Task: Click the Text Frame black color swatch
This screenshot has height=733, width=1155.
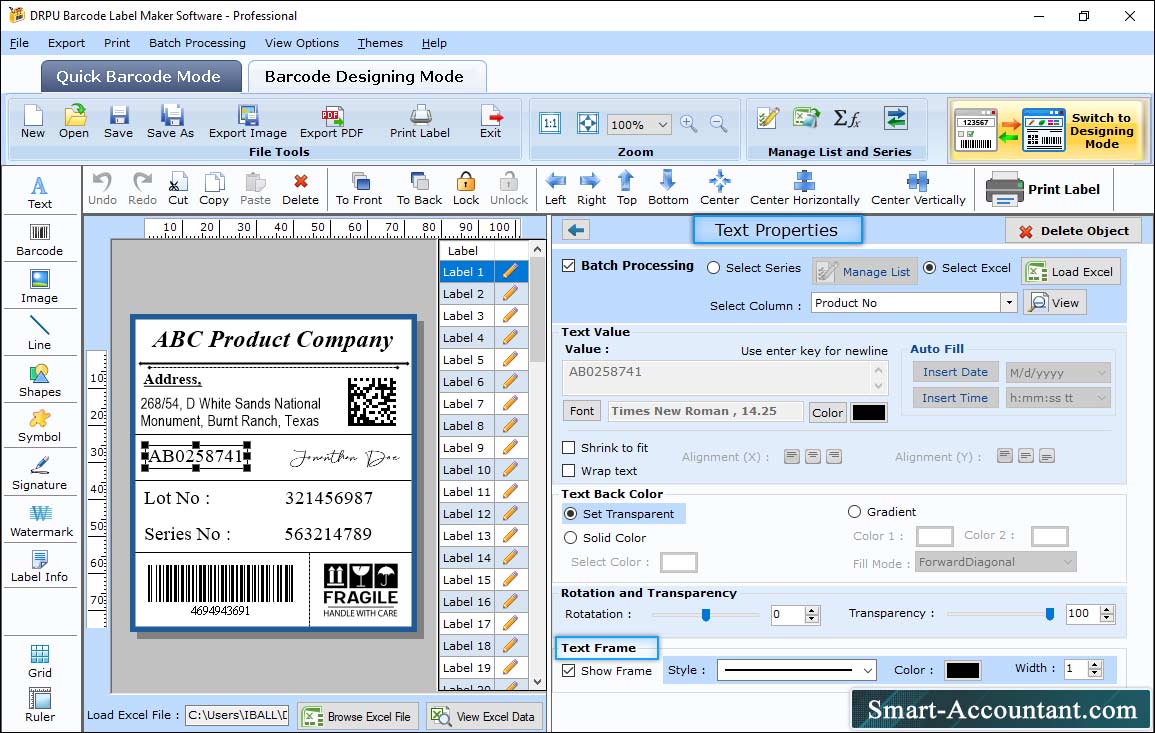Action: click(x=962, y=670)
